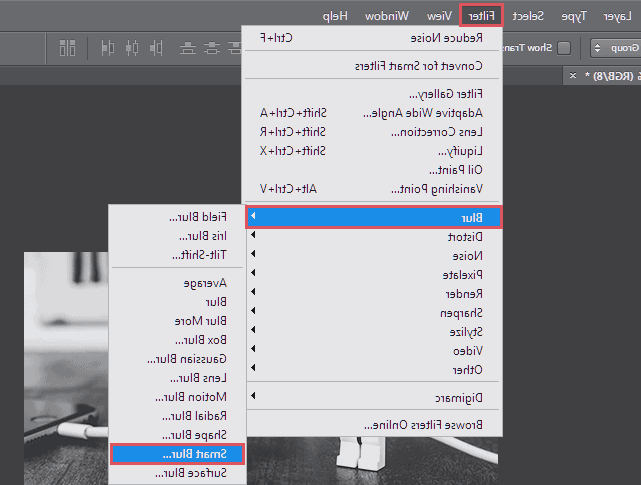Open the Layer menu
The width and height of the screenshot is (641, 485).
pyautogui.click(x=617, y=16)
